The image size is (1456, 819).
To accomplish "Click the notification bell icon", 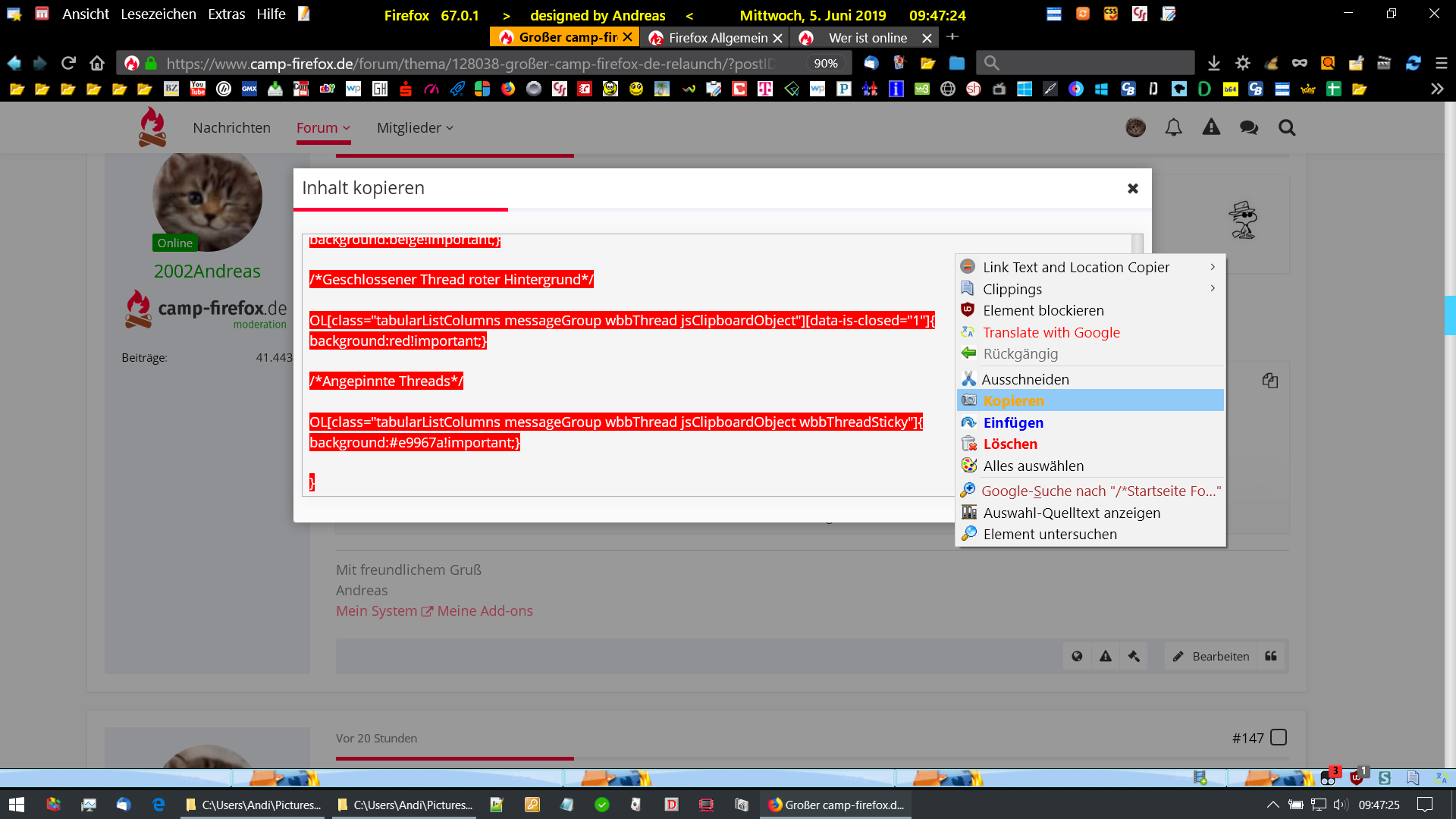I will click(x=1173, y=127).
